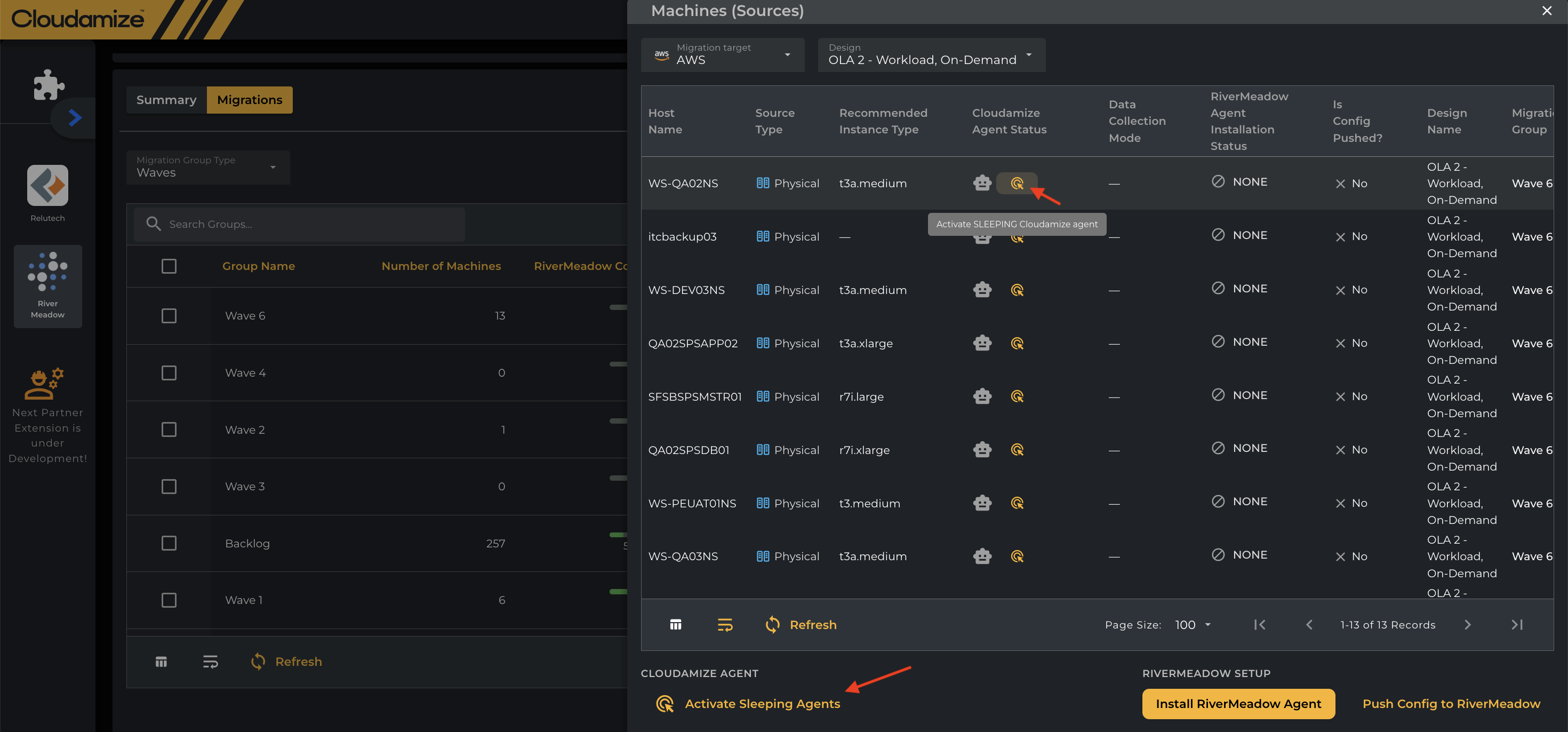1568x732 pixels.
Task: Click Activate Sleeping Agents link
Action: coord(749,704)
